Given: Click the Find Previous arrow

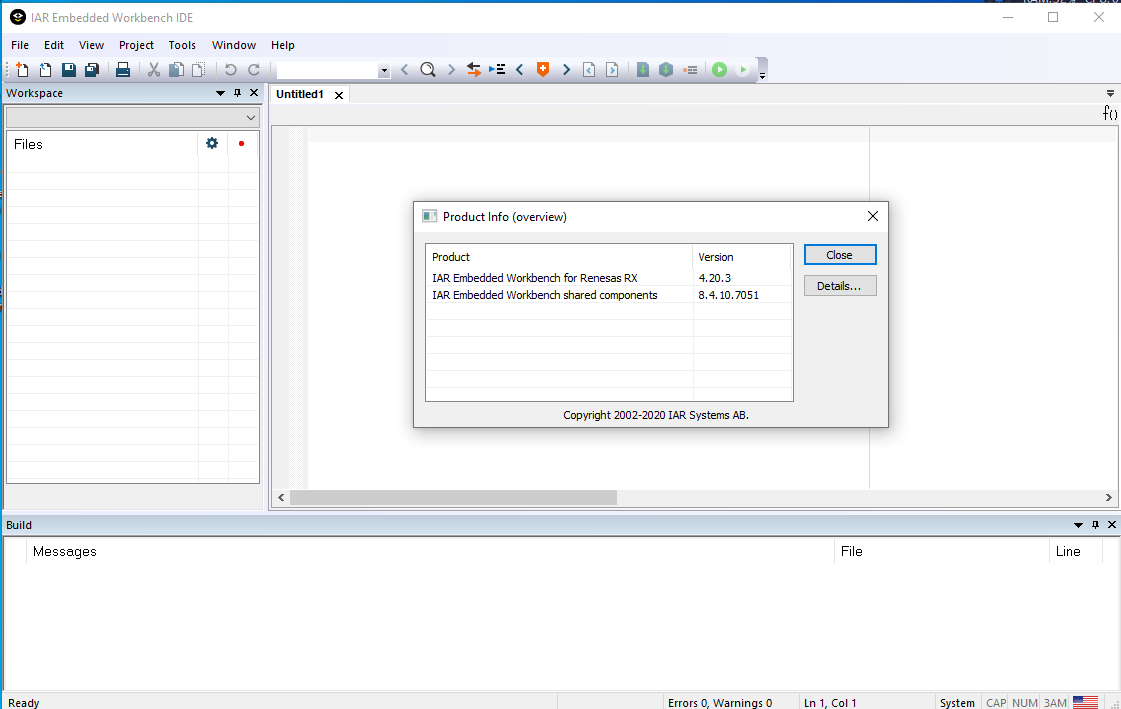Looking at the screenshot, I should pyautogui.click(x=405, y=69).
